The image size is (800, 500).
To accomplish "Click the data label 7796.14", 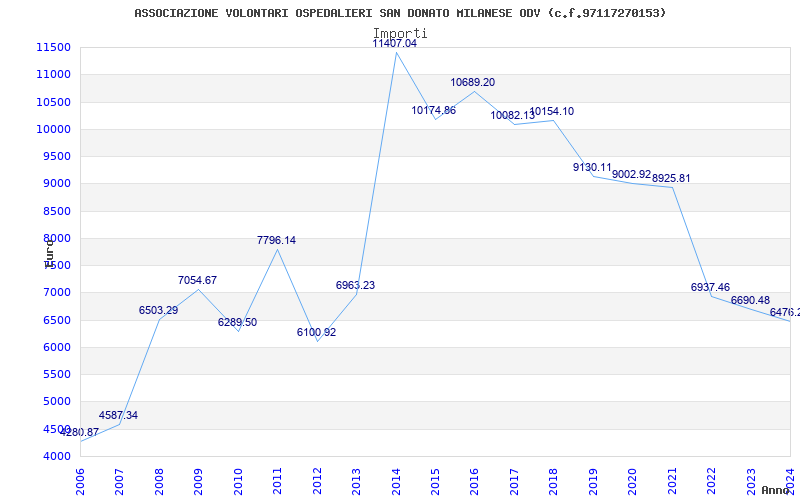I will (276, 240).
